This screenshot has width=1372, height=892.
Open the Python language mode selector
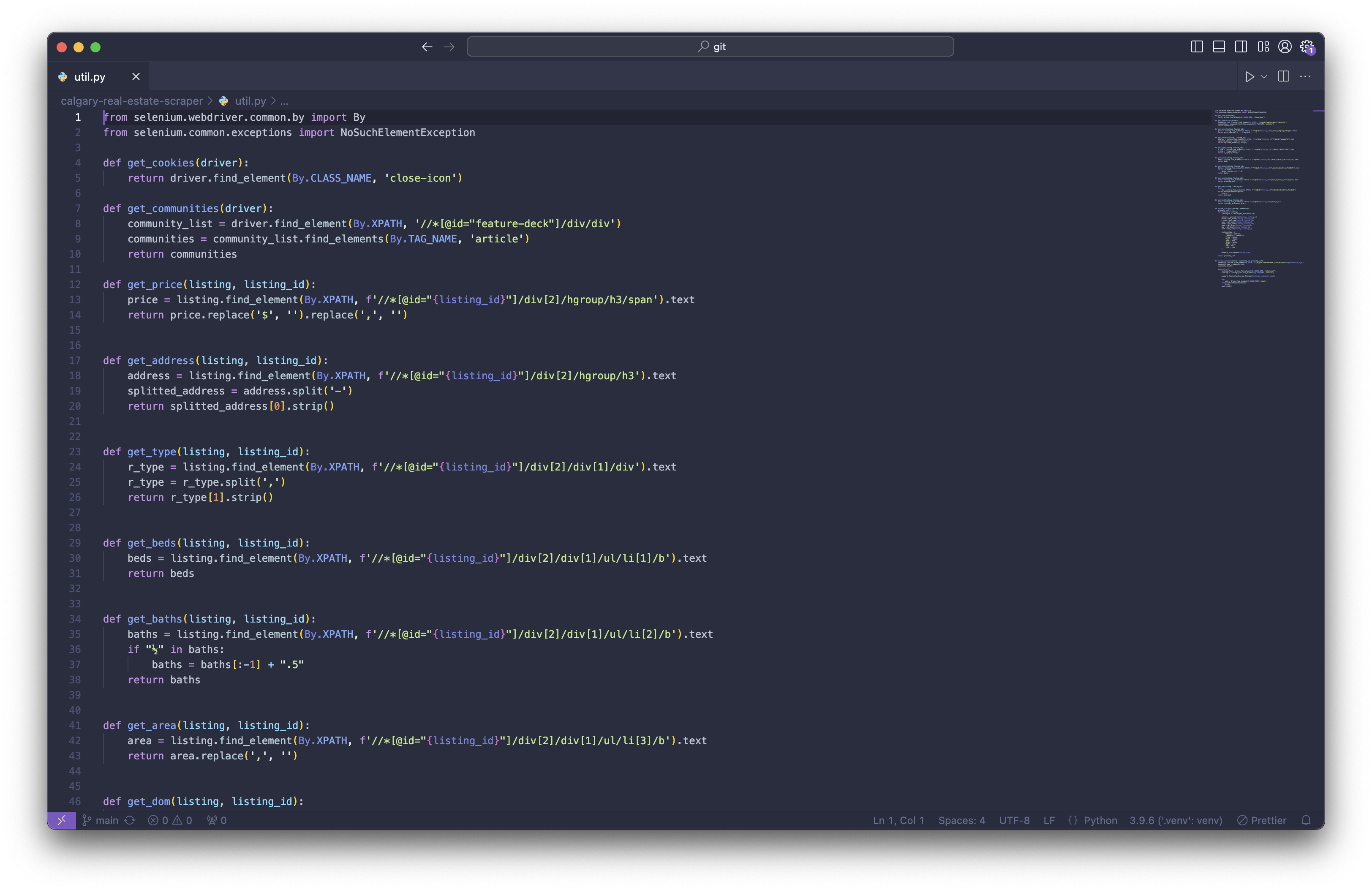click(1100, 820)
